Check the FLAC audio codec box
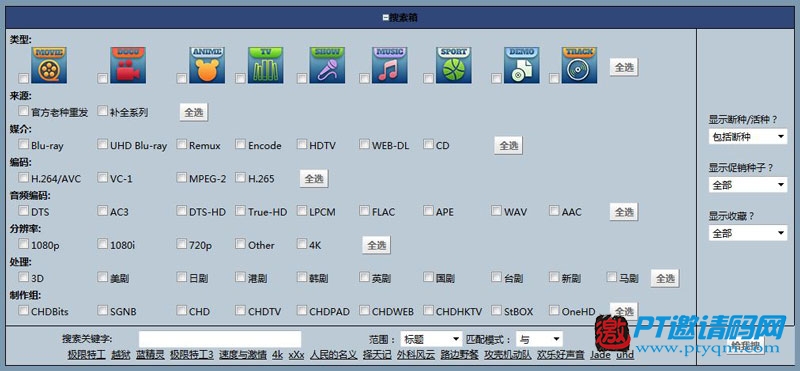This screenshot has height=371, width=800. coord(364,211)
